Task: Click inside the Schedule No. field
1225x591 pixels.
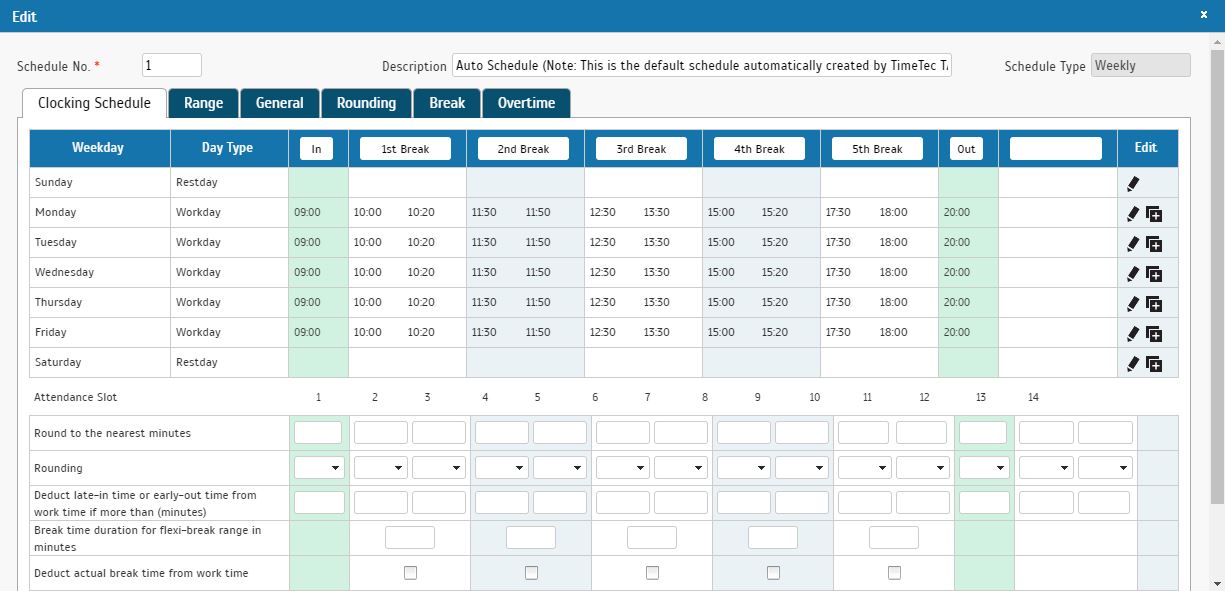Action: coord(171,64)
